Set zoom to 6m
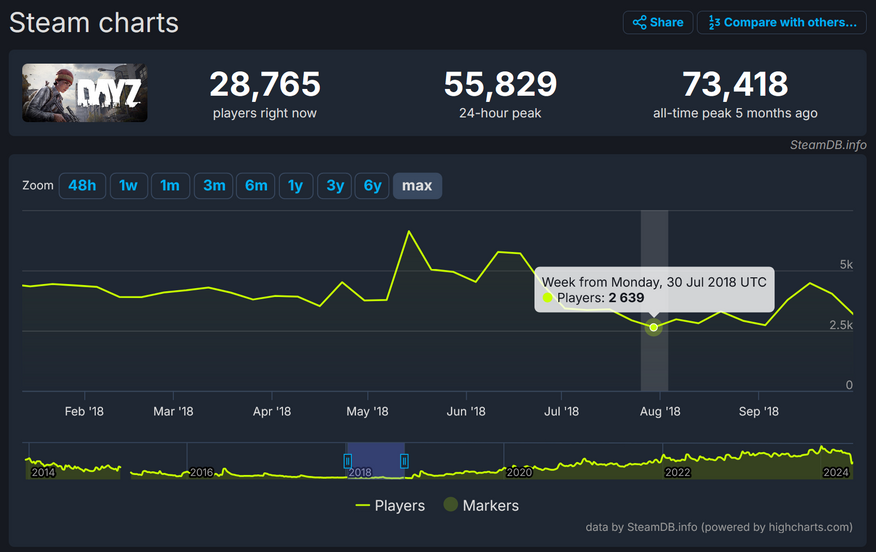 coord(256,185)
